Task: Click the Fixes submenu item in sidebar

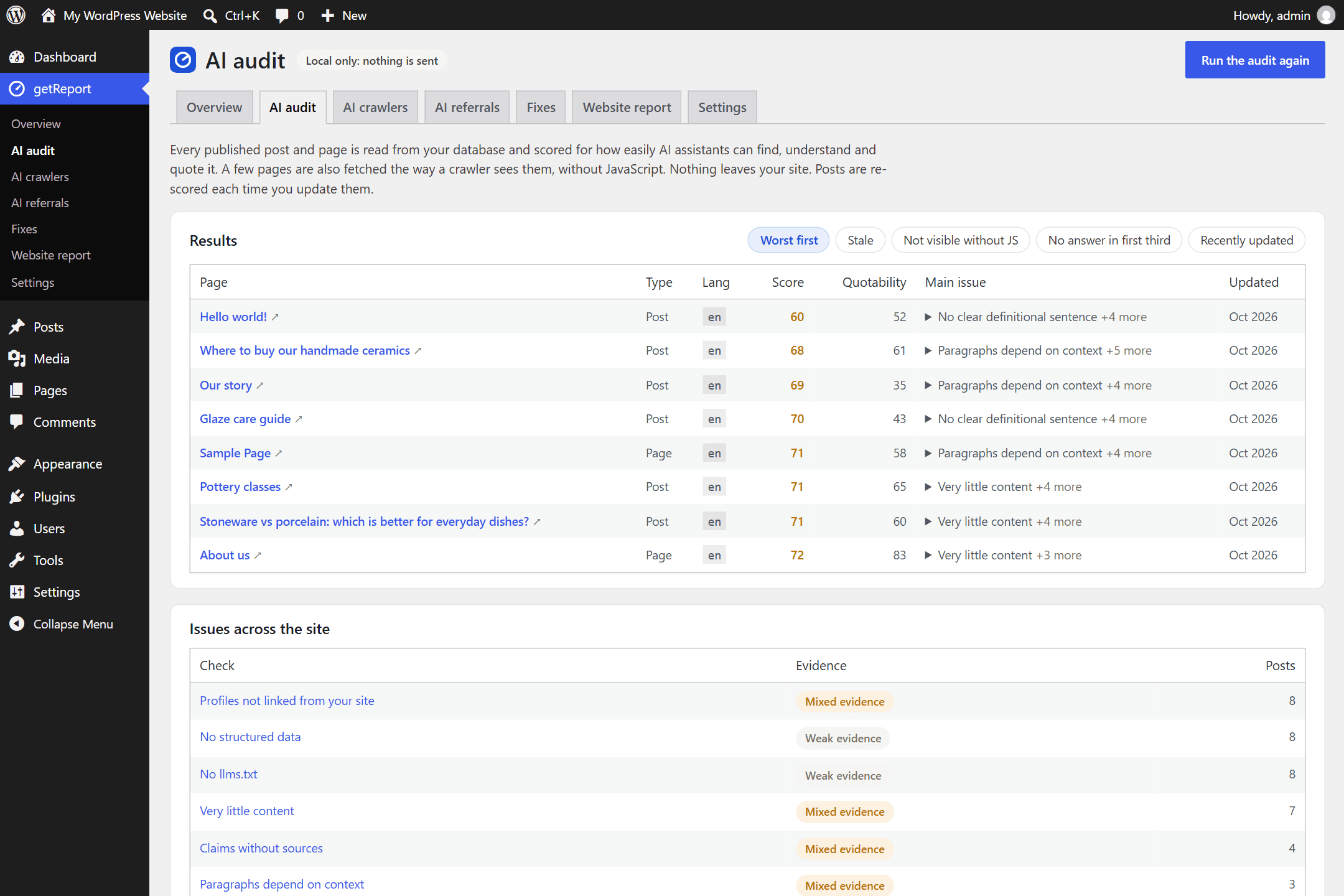Action: click(x=24, y=229)
